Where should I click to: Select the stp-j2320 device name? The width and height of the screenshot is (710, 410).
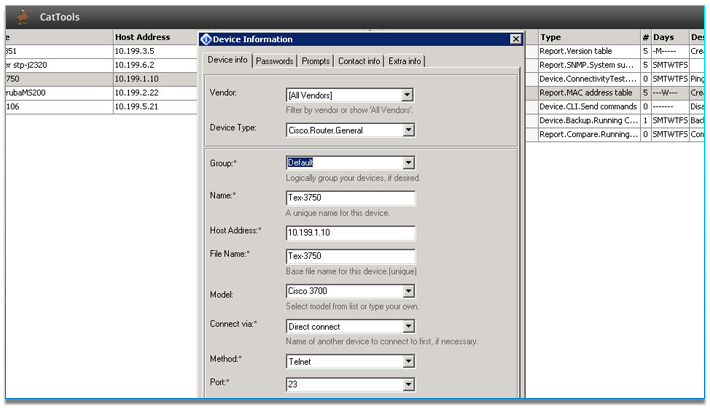26,65
